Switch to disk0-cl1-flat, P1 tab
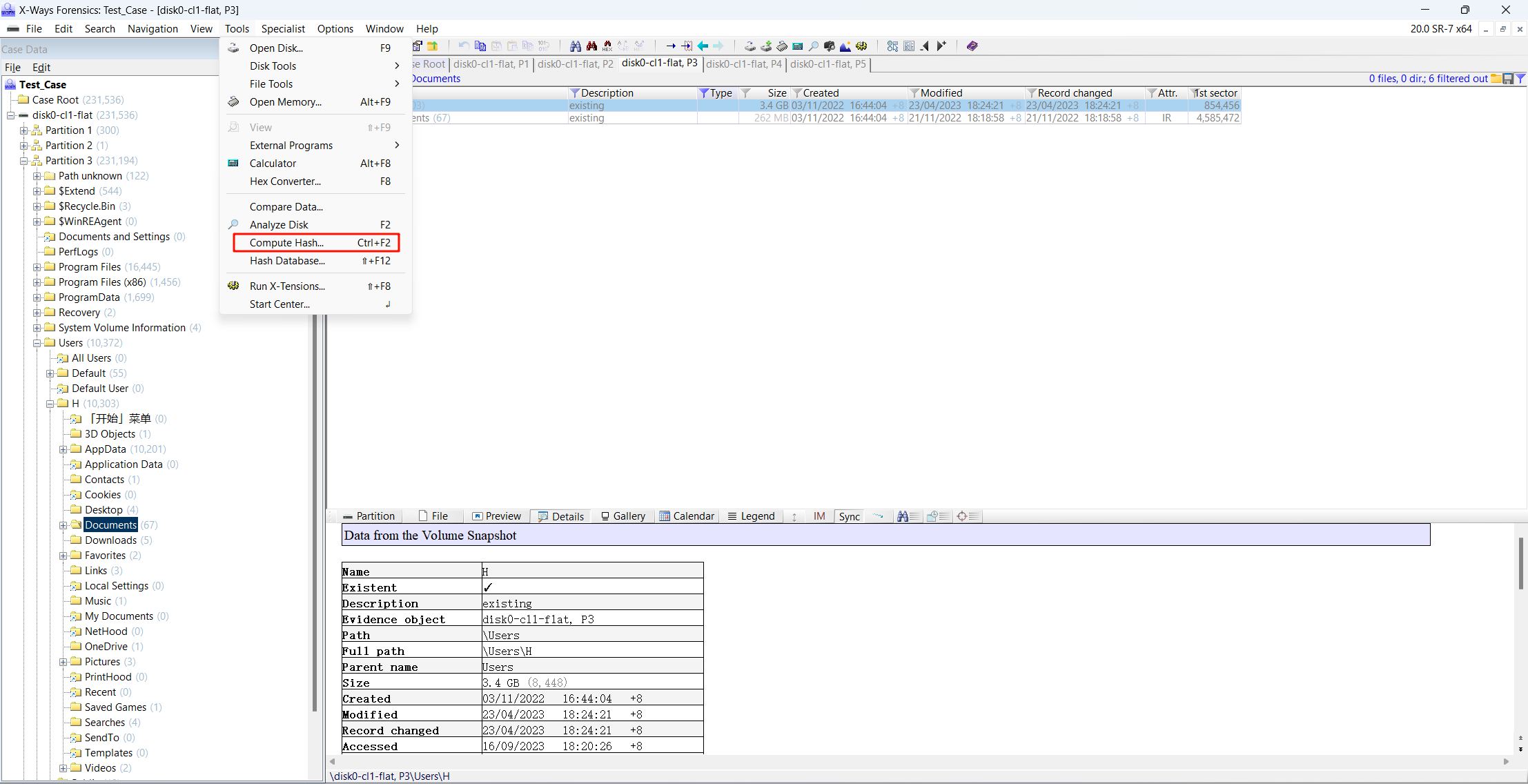The height and width of the screenshot is (784, 1528). [x=491, y=64]
